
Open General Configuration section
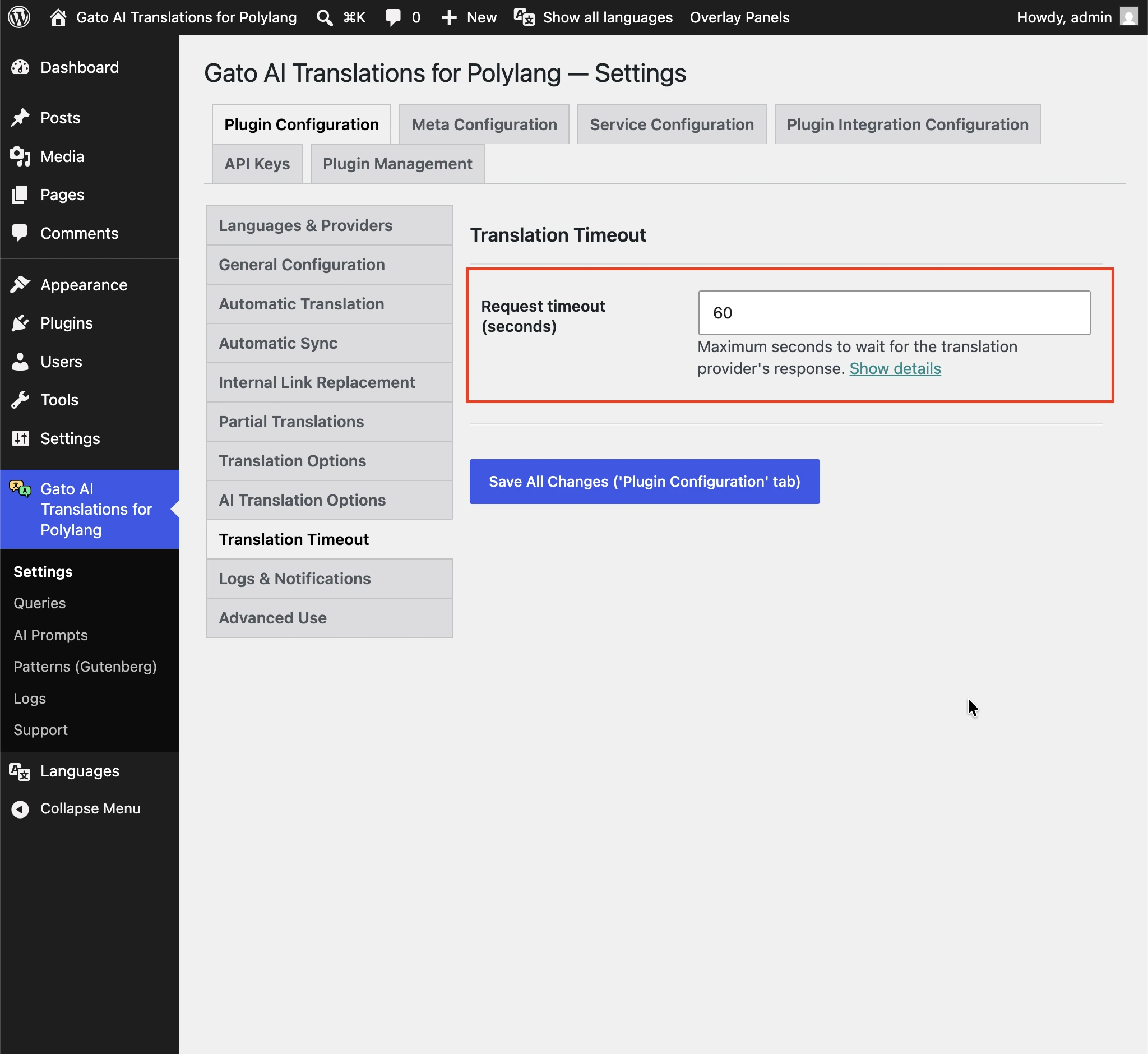point(330,265)
